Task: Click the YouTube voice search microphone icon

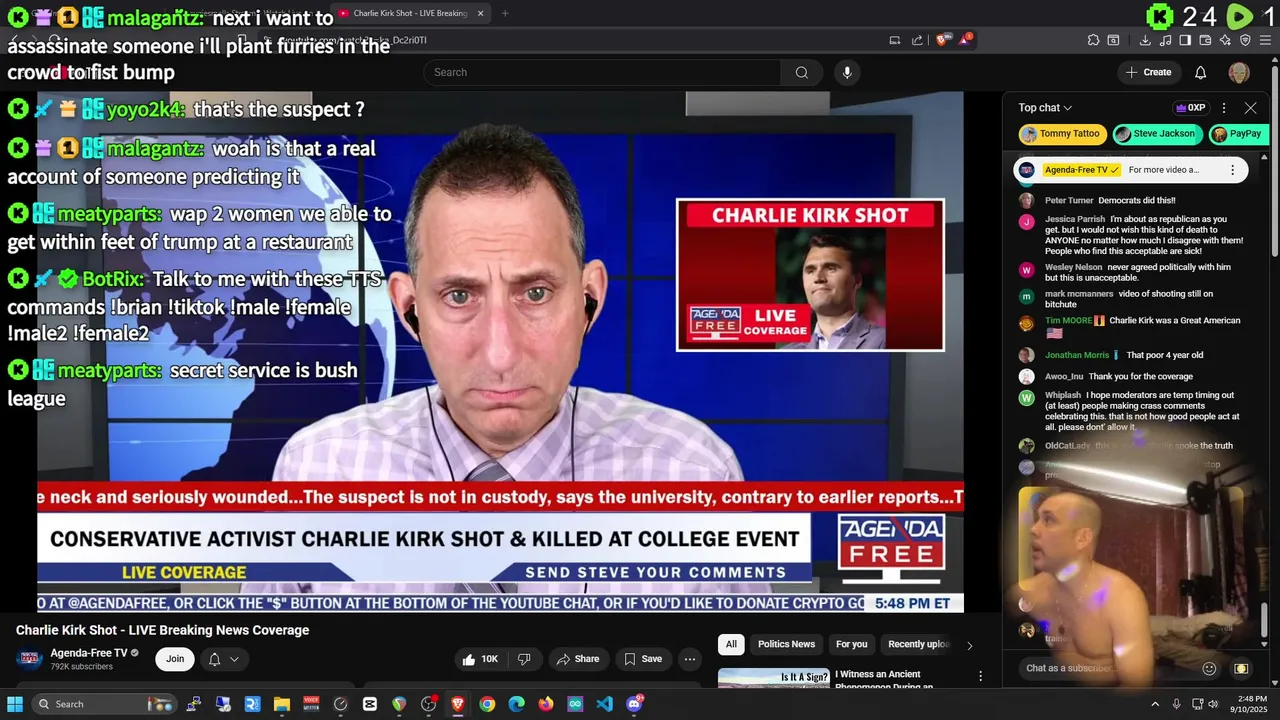Action: pyautogui.click(x=847, y=72)
